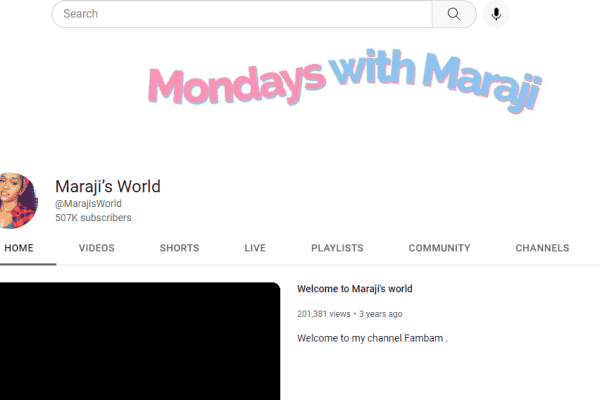Open the COMMUNITY tab
600x400 pixels.
[440, 248]
